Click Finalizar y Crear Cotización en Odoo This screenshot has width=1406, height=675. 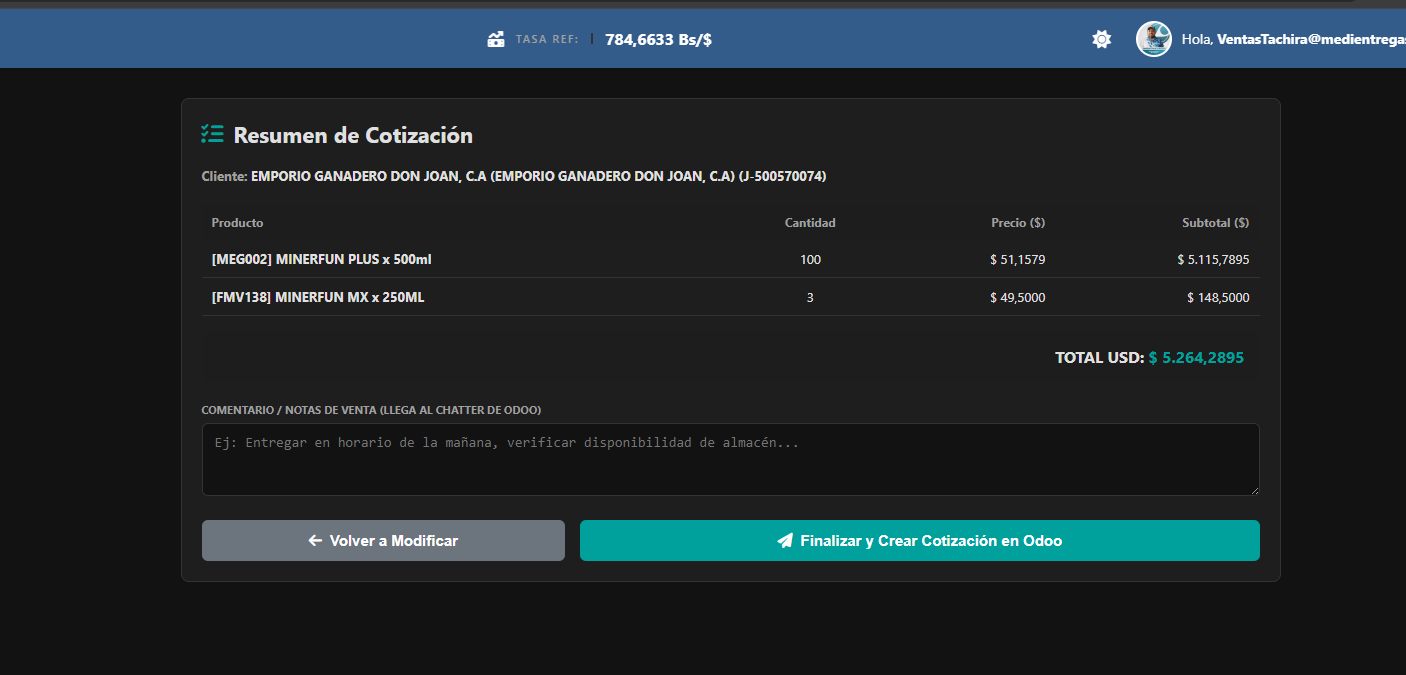pyautogui.click(x=920, y=540)
